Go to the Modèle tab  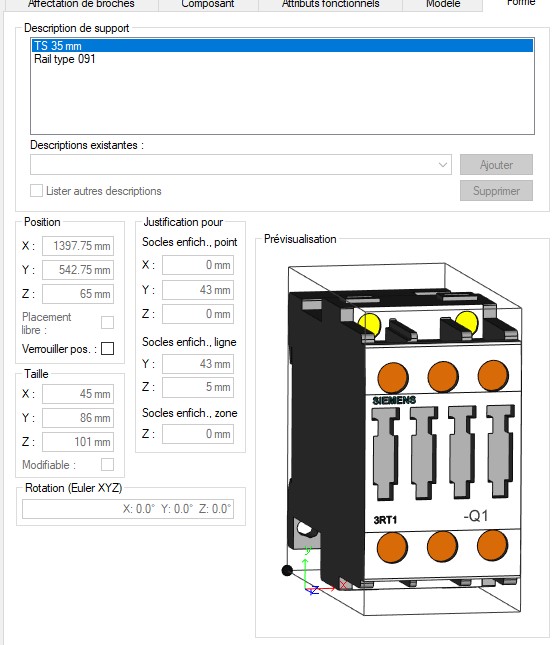pyautogui.click(x=442, y=4)
